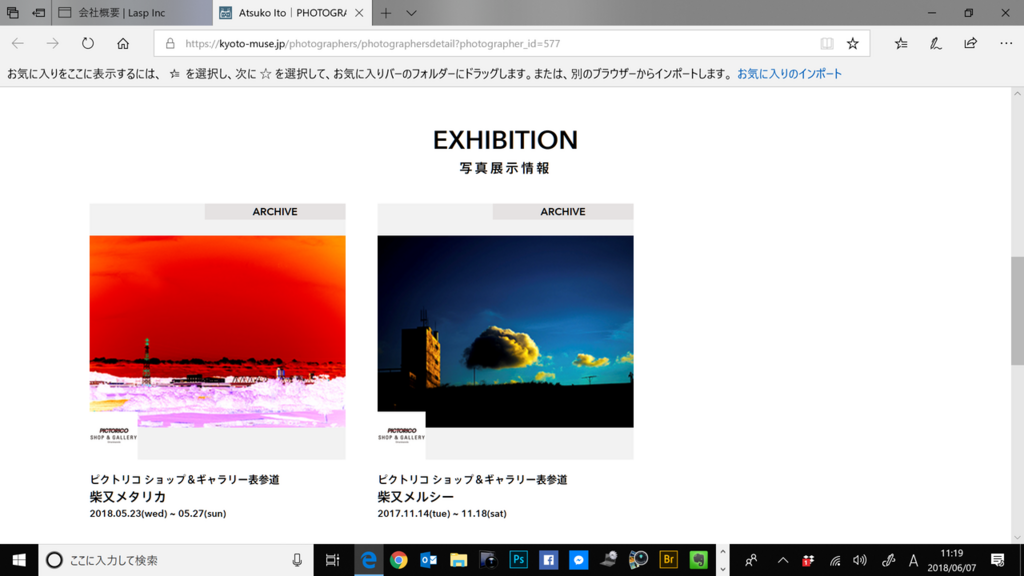Viewport: 1024px width, 576px height.
Task: Open Messenger from taskbar
Action: click(579, 560)
